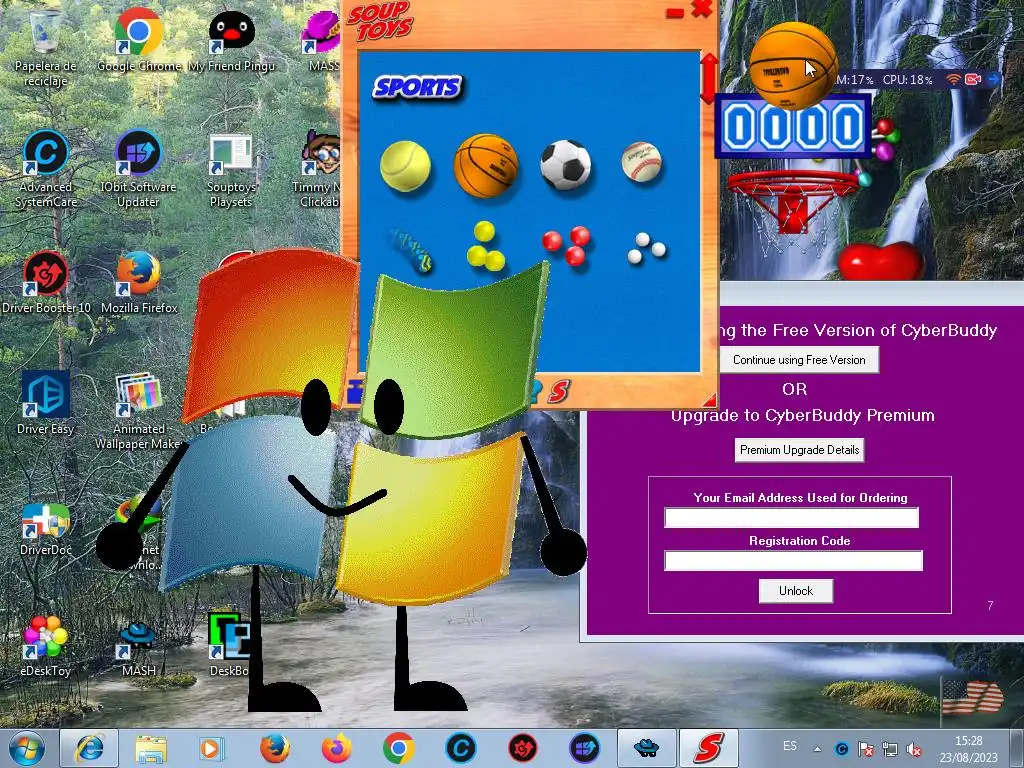The width and height of the screenshot is (1024, 768).
Task: Focus the Registration Code field
Action: [793, 561]
